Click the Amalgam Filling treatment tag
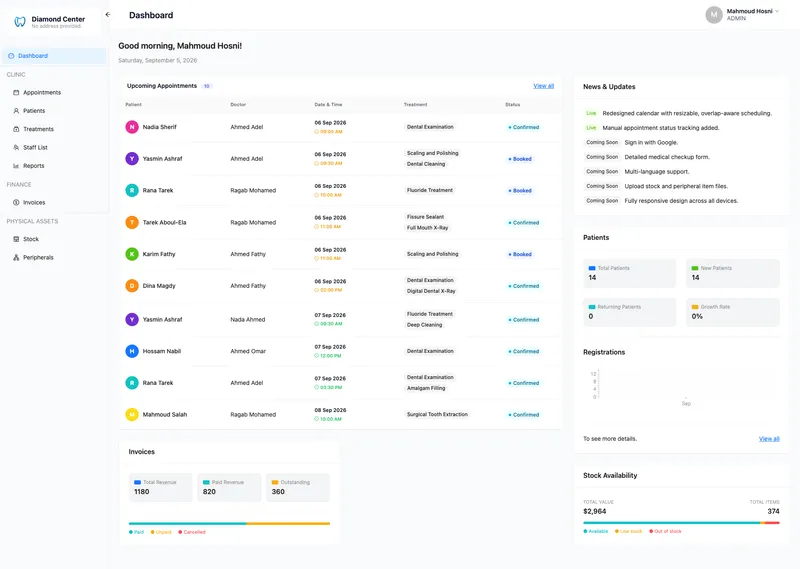The width and height of the screenshot is (800, 569). [x=426, y=388]
